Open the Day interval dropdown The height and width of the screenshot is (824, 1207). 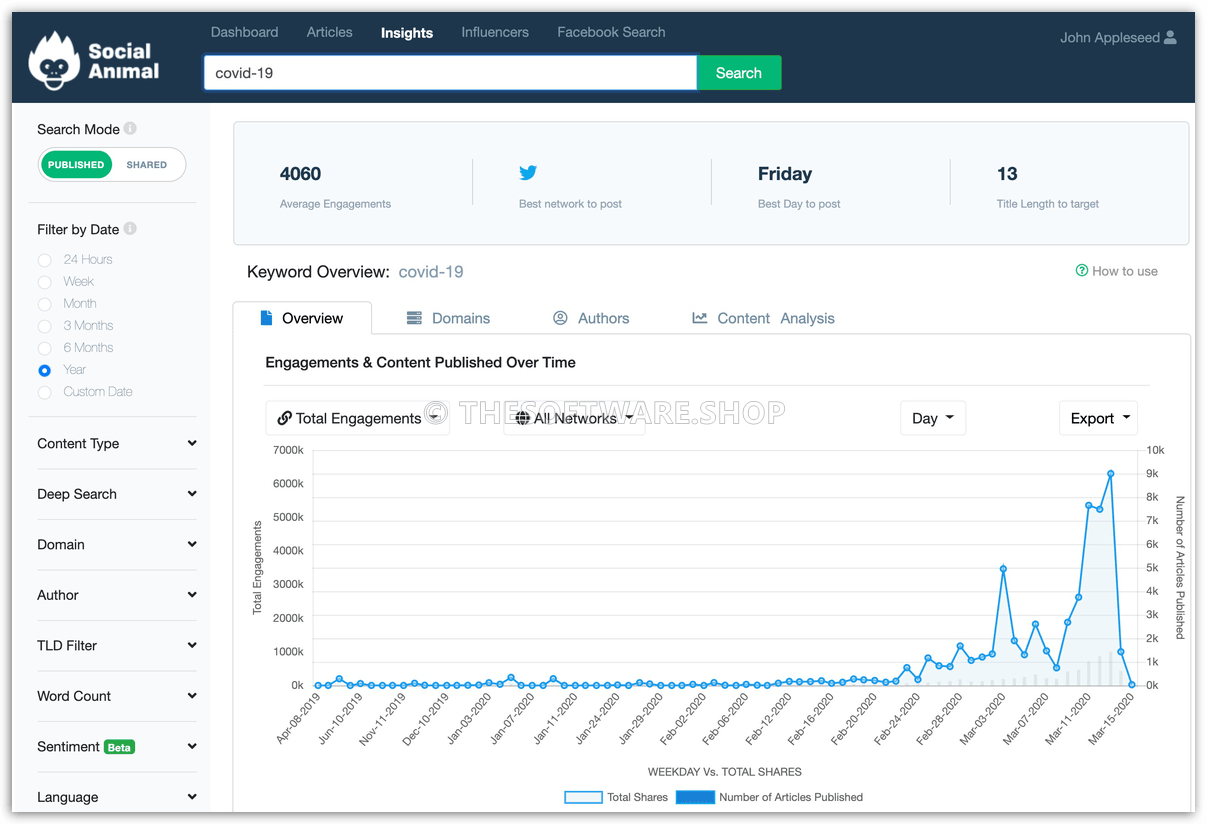click(932, 418)
